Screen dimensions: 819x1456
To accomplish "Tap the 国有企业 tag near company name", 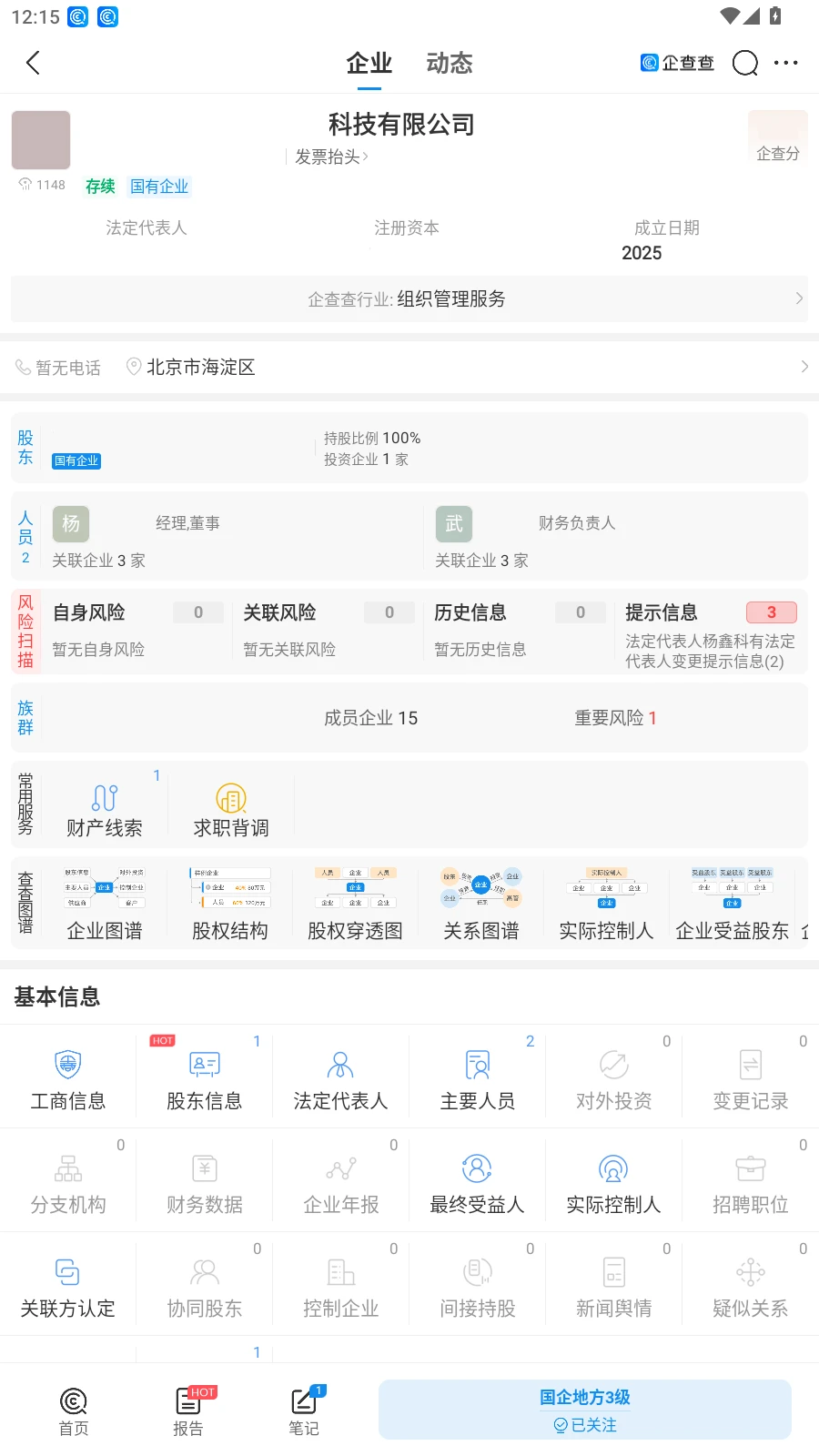I will (159, 187).
